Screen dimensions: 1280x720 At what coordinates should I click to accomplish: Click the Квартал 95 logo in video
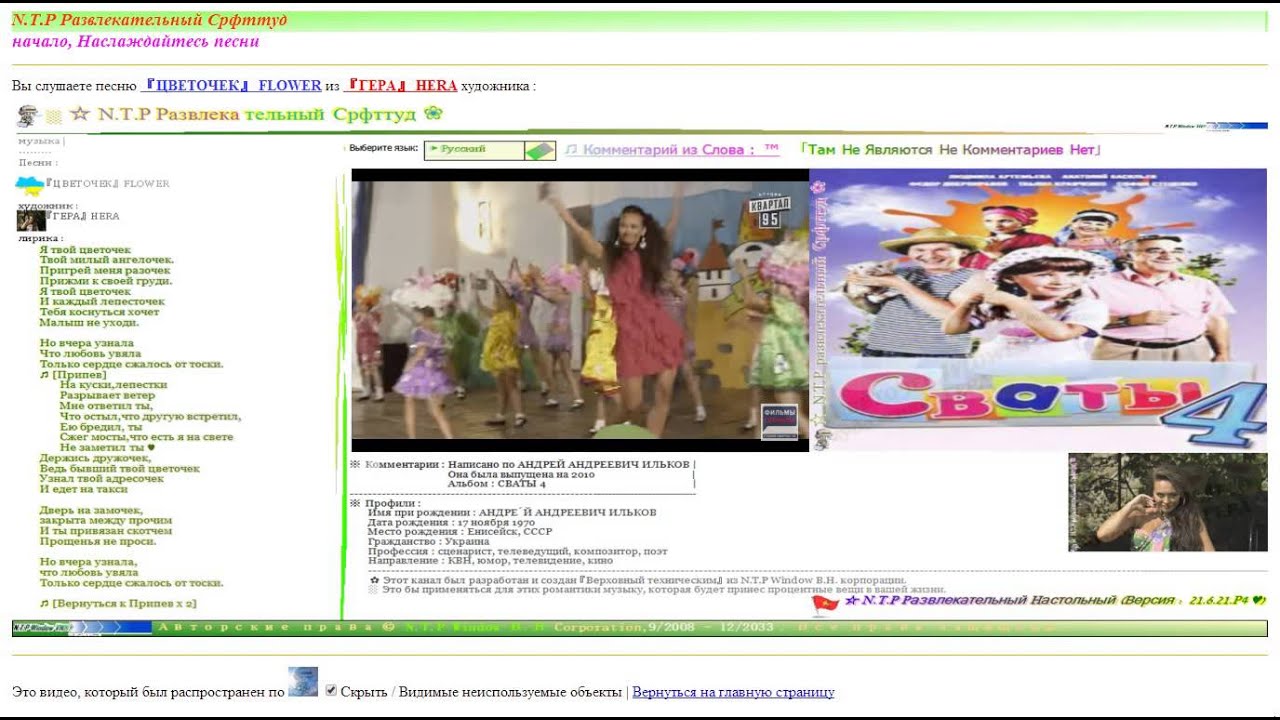[770, 212]
